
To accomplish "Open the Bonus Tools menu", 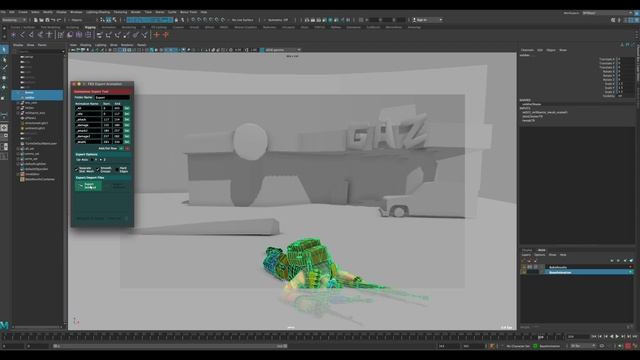I will click(188, 12).
